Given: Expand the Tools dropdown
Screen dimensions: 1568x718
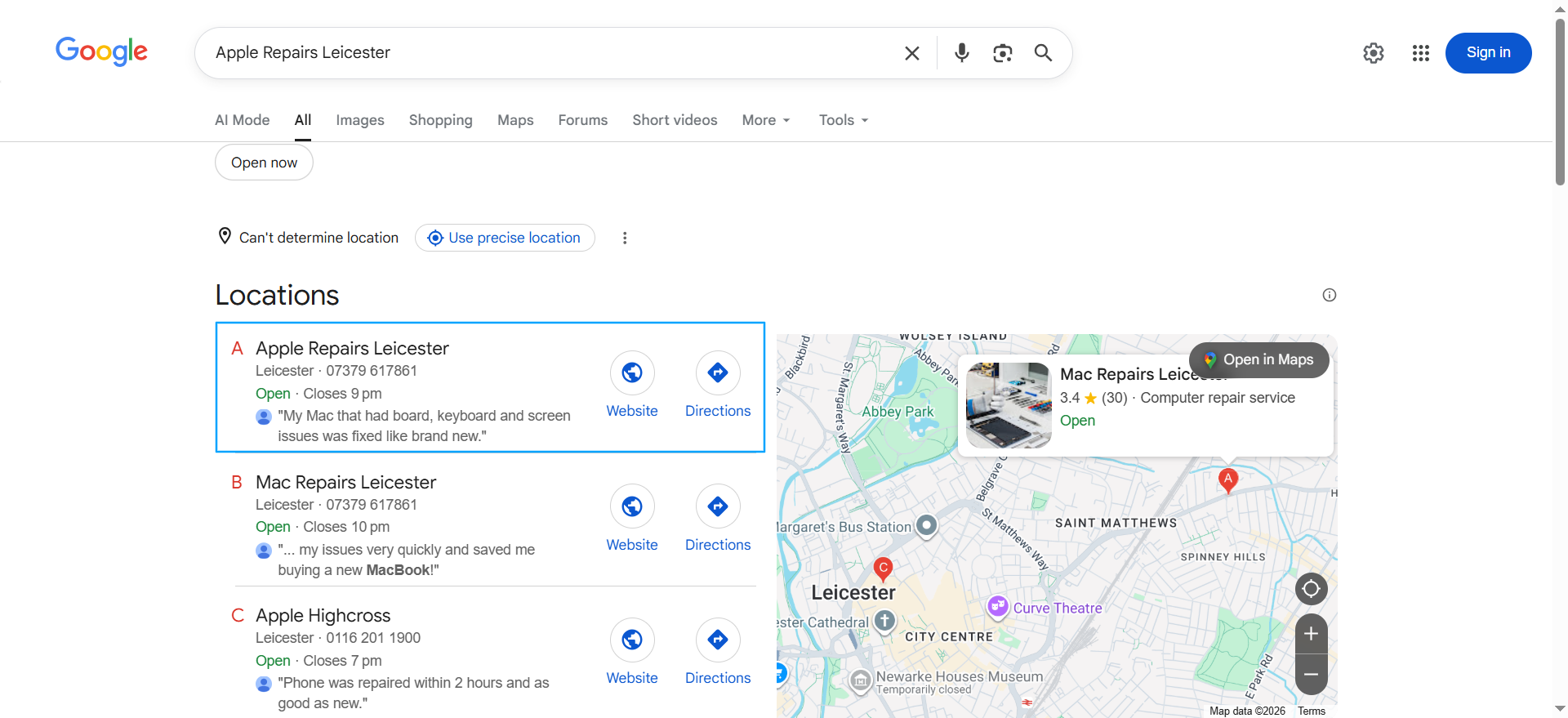Looking at the screenshot, I should pos(844,120).
